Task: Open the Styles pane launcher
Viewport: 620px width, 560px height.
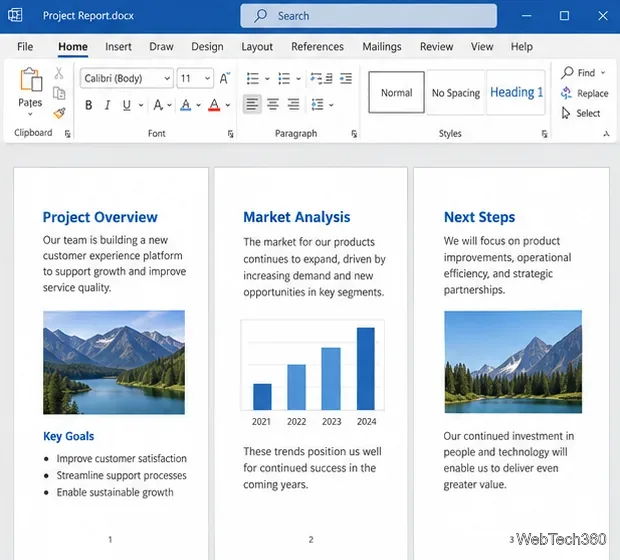Action: (x=544, y=134)
